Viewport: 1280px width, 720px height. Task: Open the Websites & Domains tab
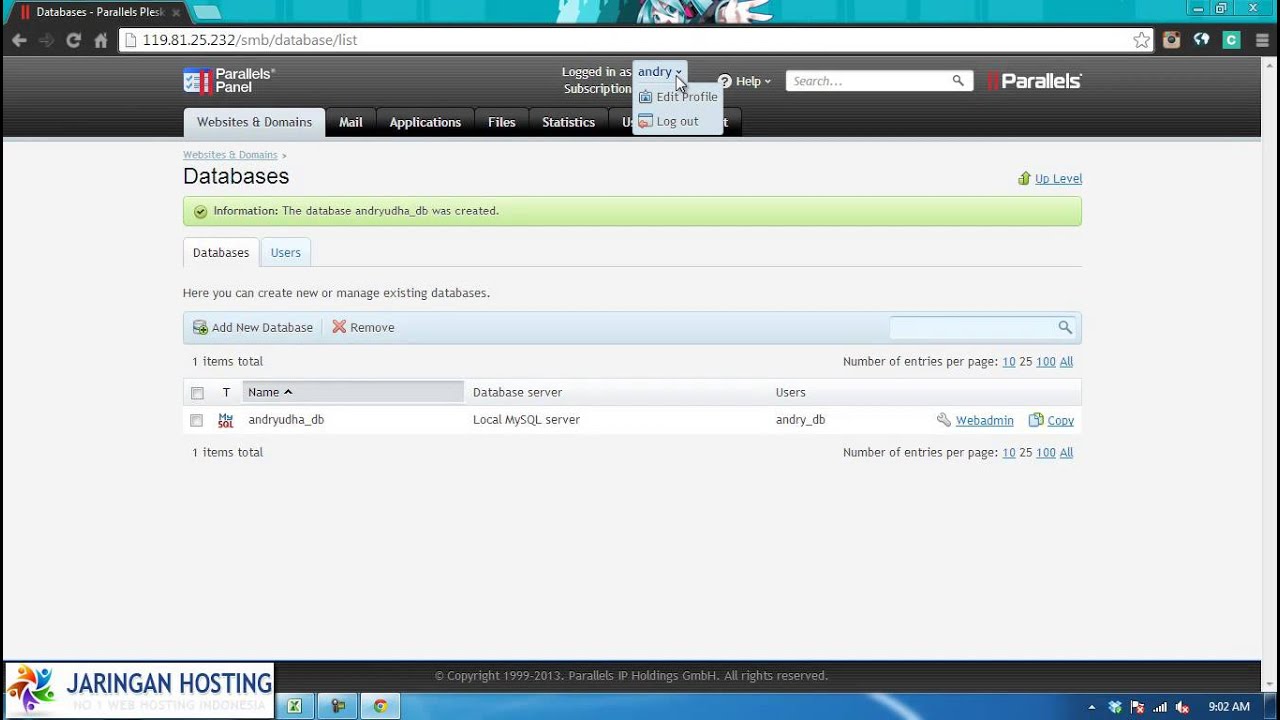click(x=254, y=122)
